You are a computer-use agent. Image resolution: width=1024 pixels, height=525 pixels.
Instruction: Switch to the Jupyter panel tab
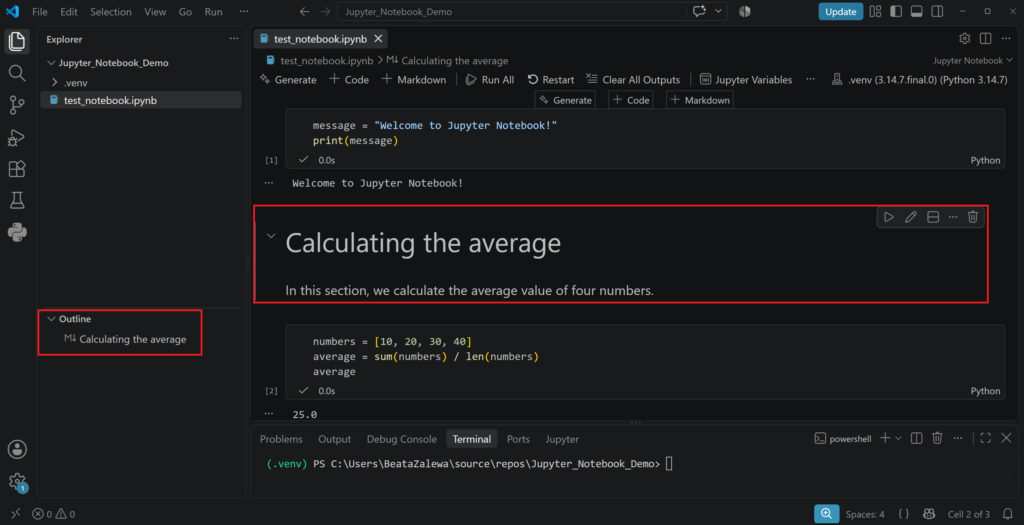[x=562, y=439]
